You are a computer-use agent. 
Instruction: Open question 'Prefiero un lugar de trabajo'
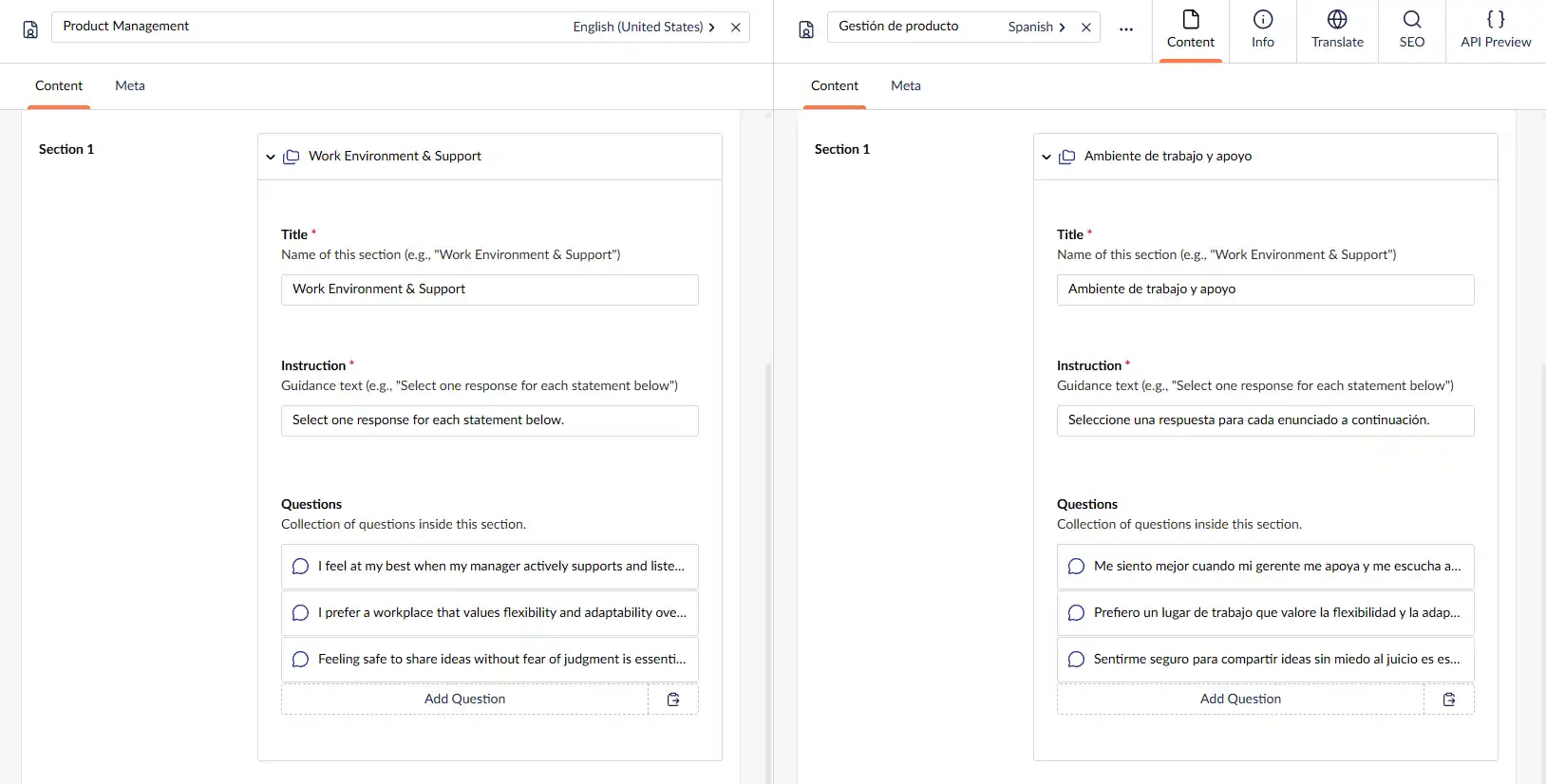[1266, 613]
